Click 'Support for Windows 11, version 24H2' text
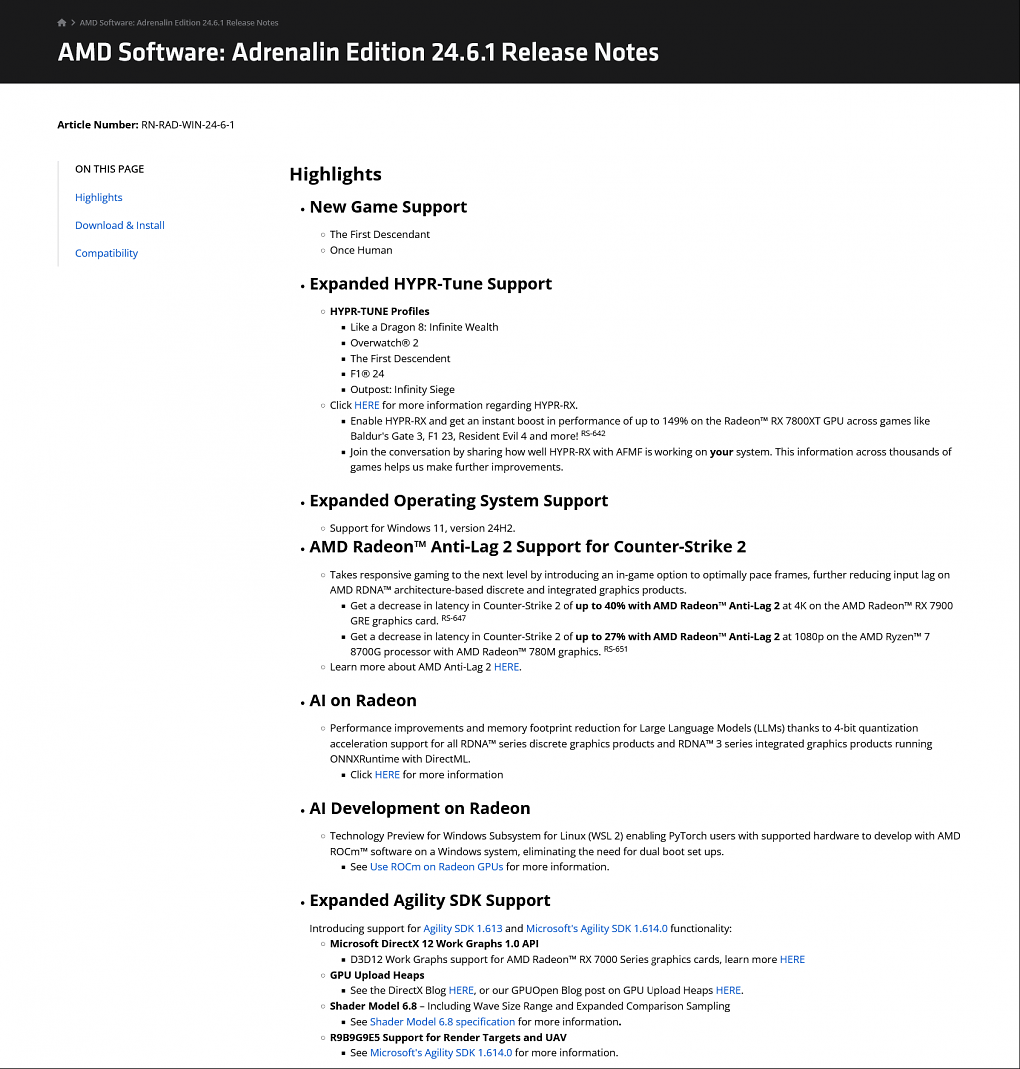Image resolution: width=1020 pixels, height=1069 pixels. coord(423,528)
